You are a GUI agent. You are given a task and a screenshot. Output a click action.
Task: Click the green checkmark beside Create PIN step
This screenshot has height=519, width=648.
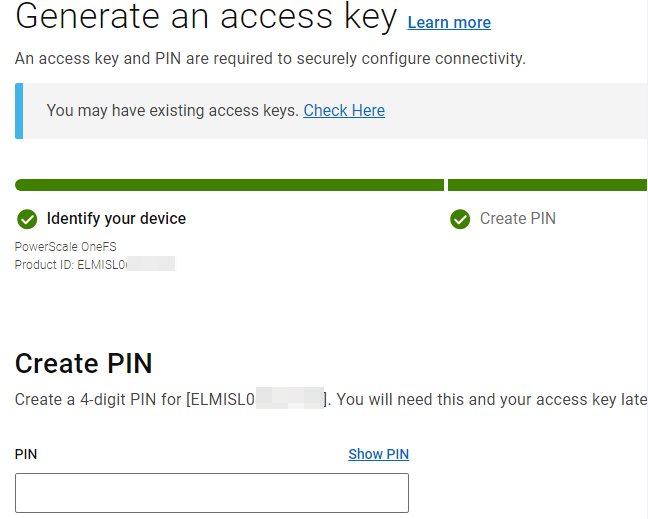pos(460,219)
